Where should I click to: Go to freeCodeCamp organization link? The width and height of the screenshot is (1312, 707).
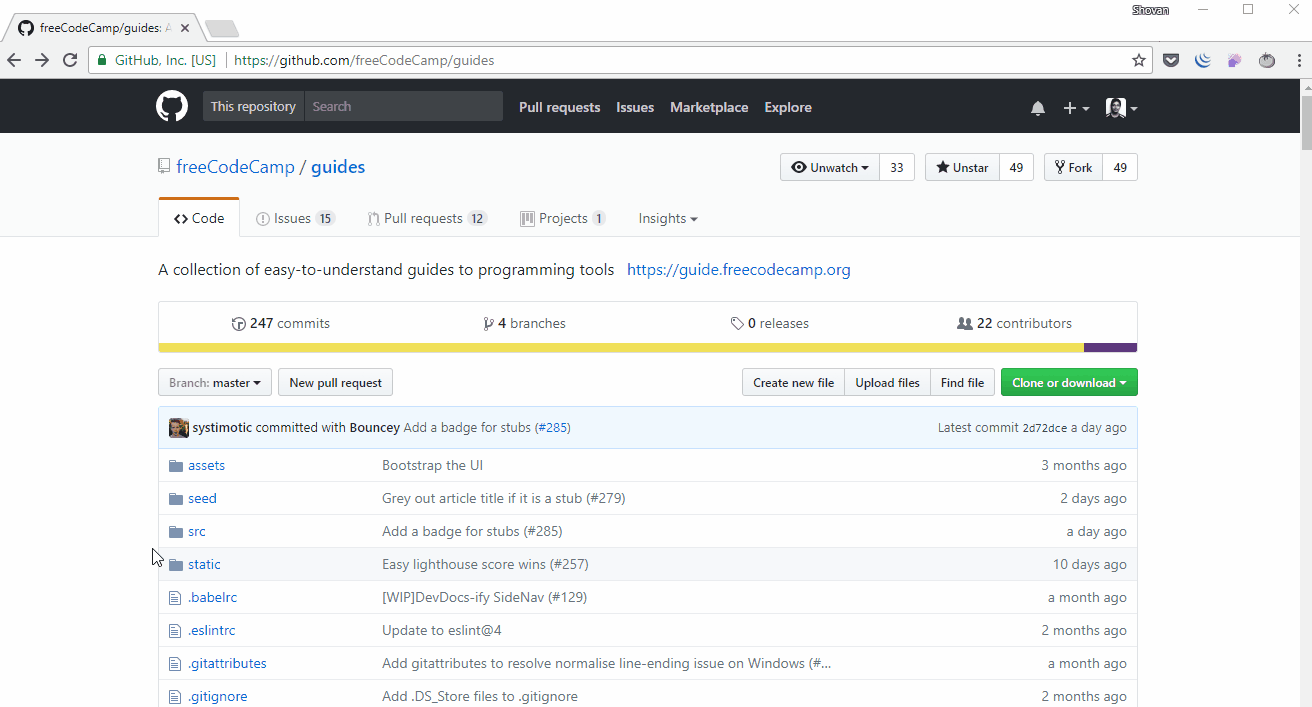coord(235,167)
